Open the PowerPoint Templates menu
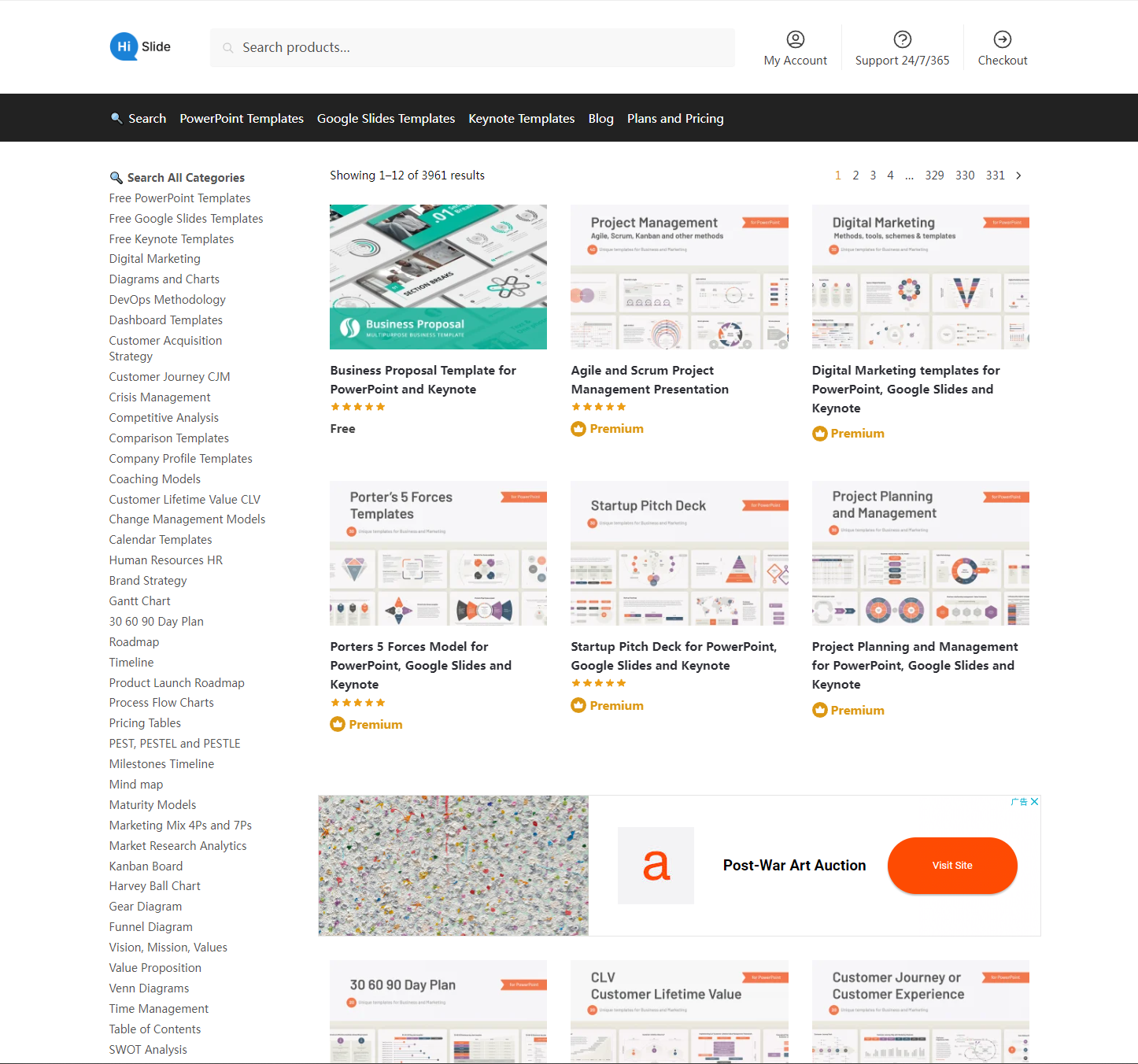 pyautogui.click(x=242, y=118)
